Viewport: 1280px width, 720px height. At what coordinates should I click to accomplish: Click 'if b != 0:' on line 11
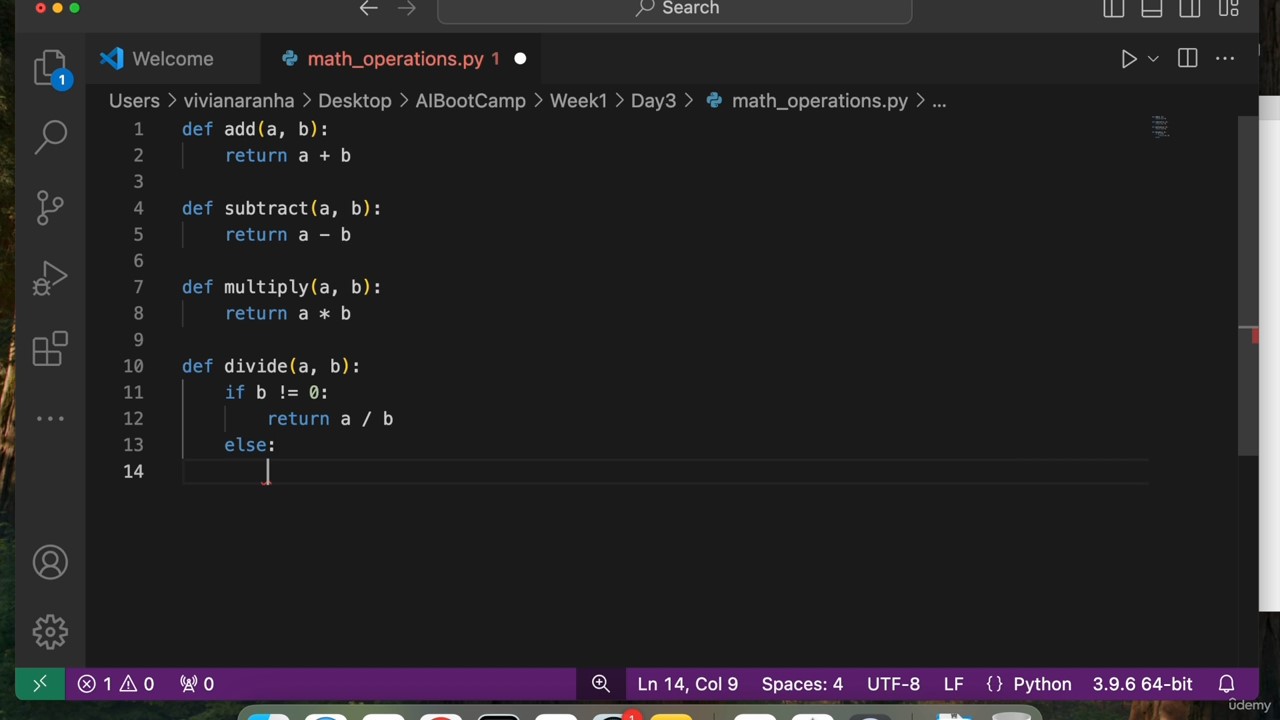[276, 392]
